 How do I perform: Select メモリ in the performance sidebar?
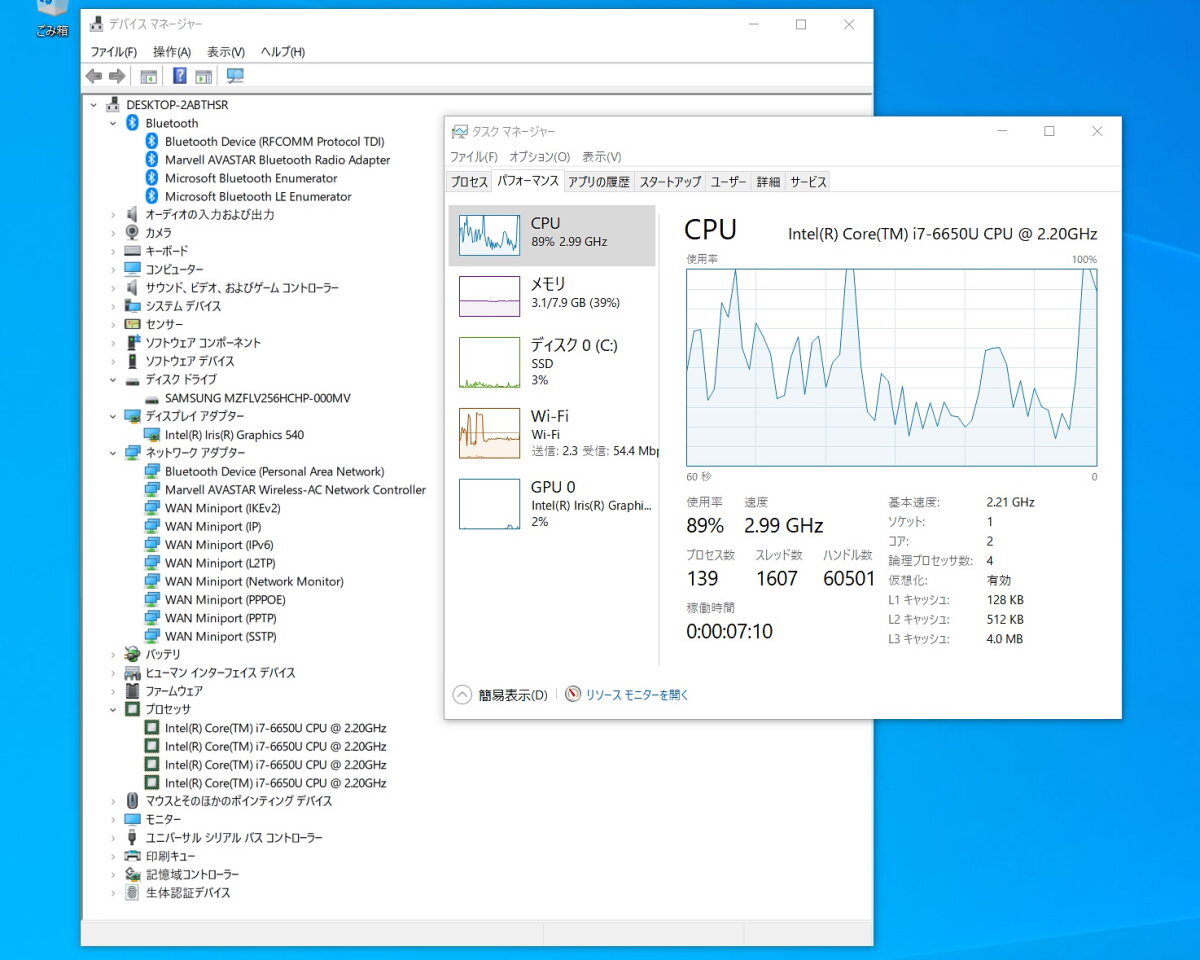tap(552, 296)
